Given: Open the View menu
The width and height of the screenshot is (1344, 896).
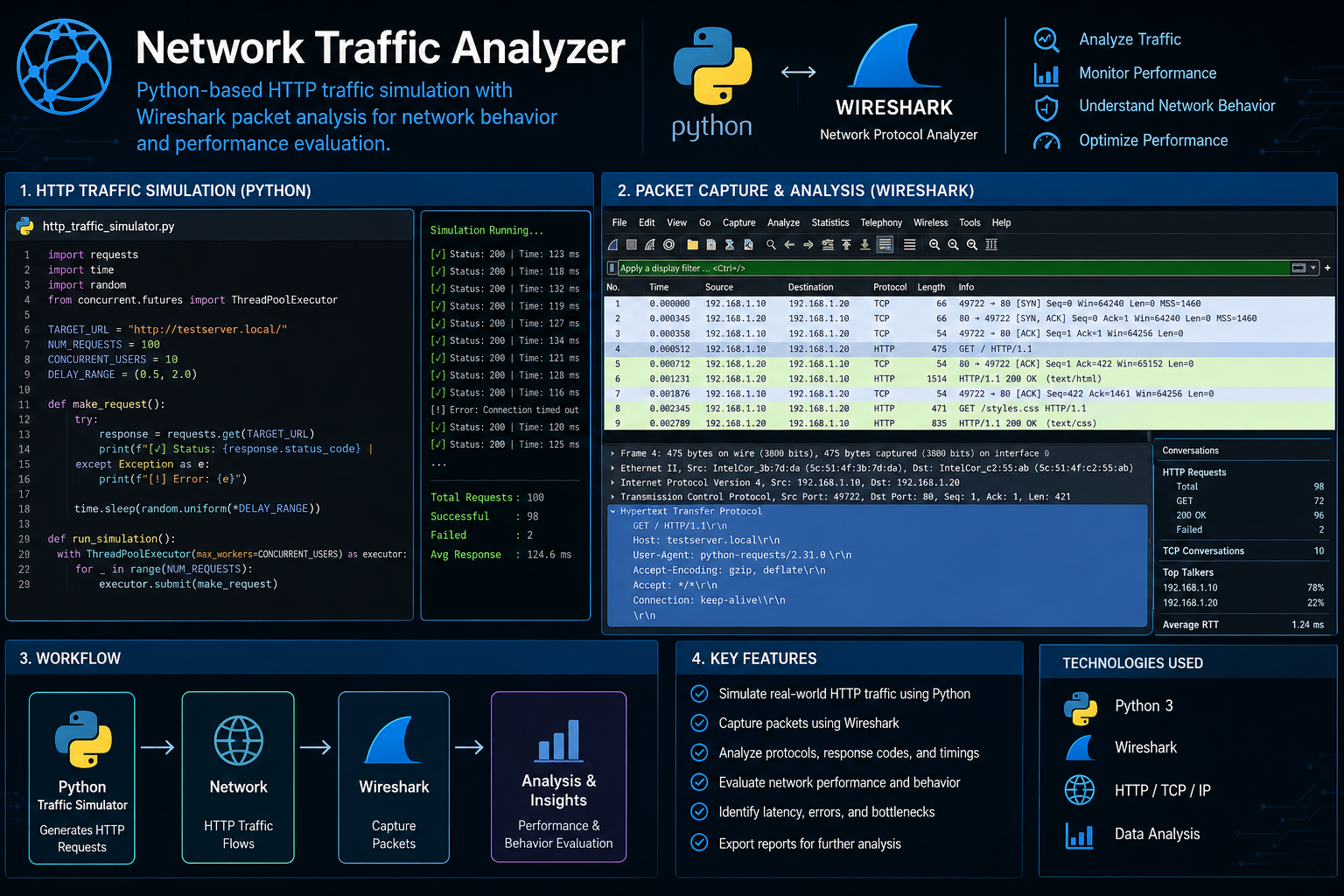Looking at the screenshot, I should click(676, 222).
